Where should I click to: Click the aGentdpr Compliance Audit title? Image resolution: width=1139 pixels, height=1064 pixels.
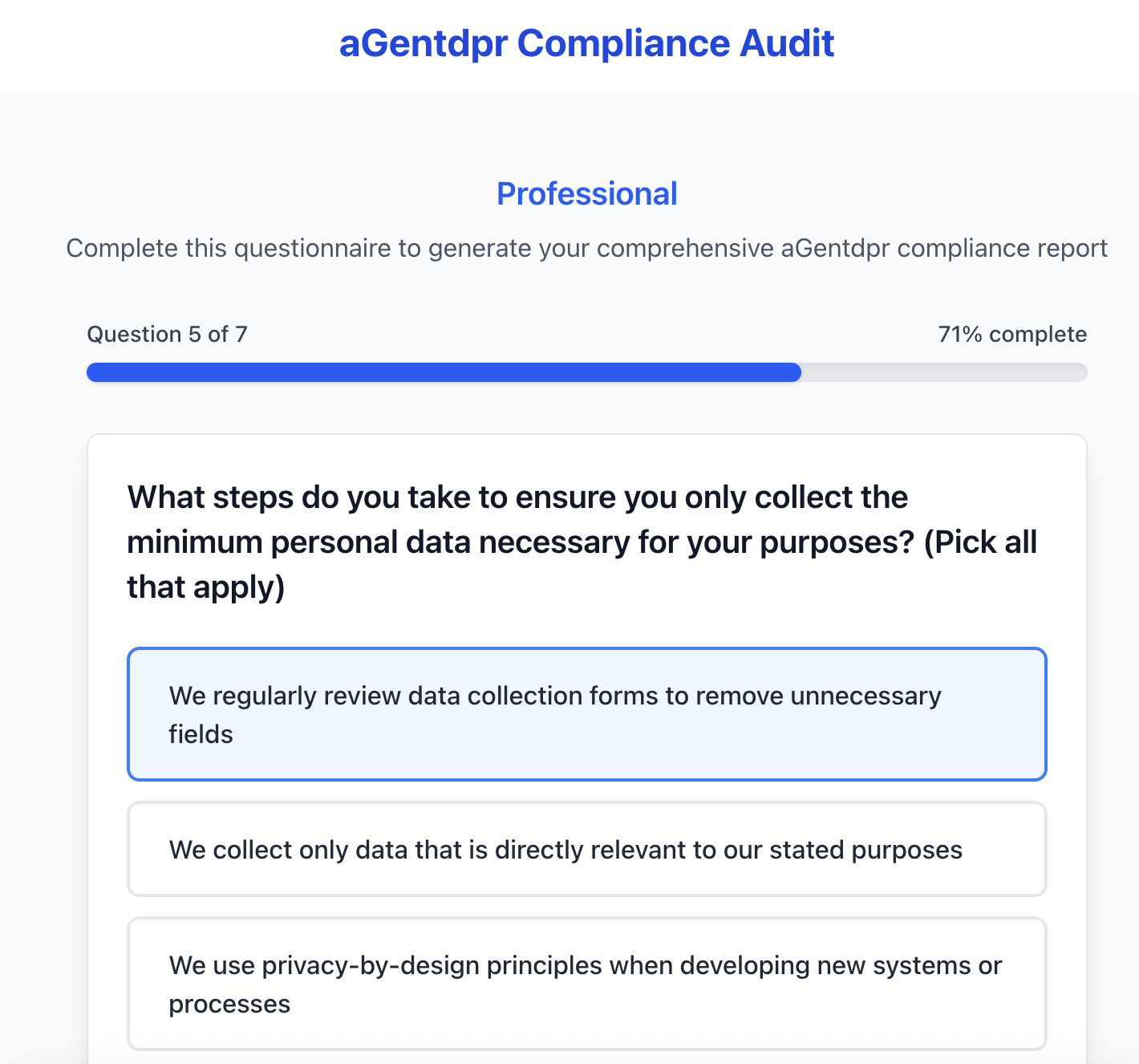pyautogui.click(x=586, y=43)
